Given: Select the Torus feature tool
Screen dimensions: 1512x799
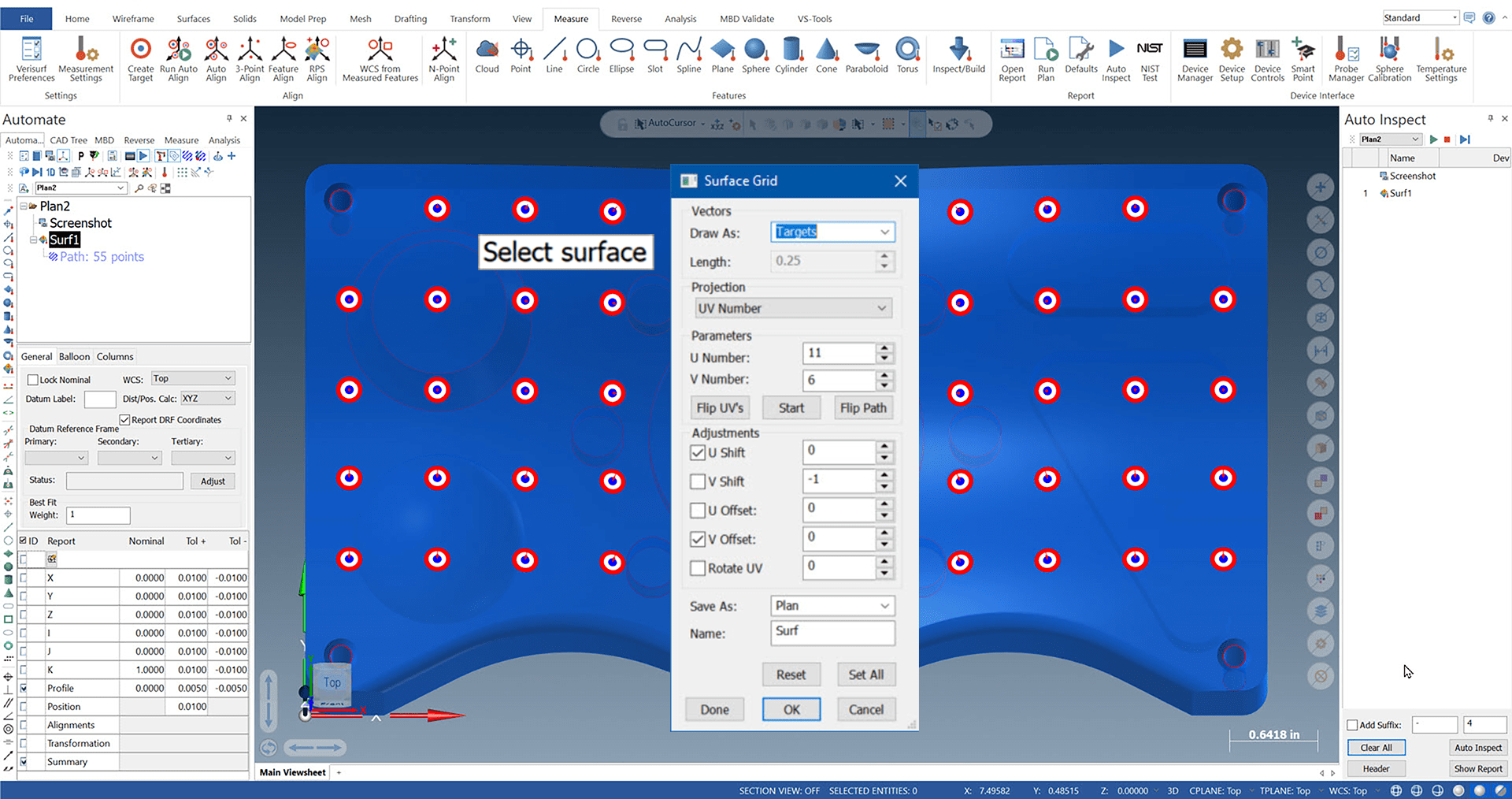Looking at the screenshot, I should (x=908, y=55).
